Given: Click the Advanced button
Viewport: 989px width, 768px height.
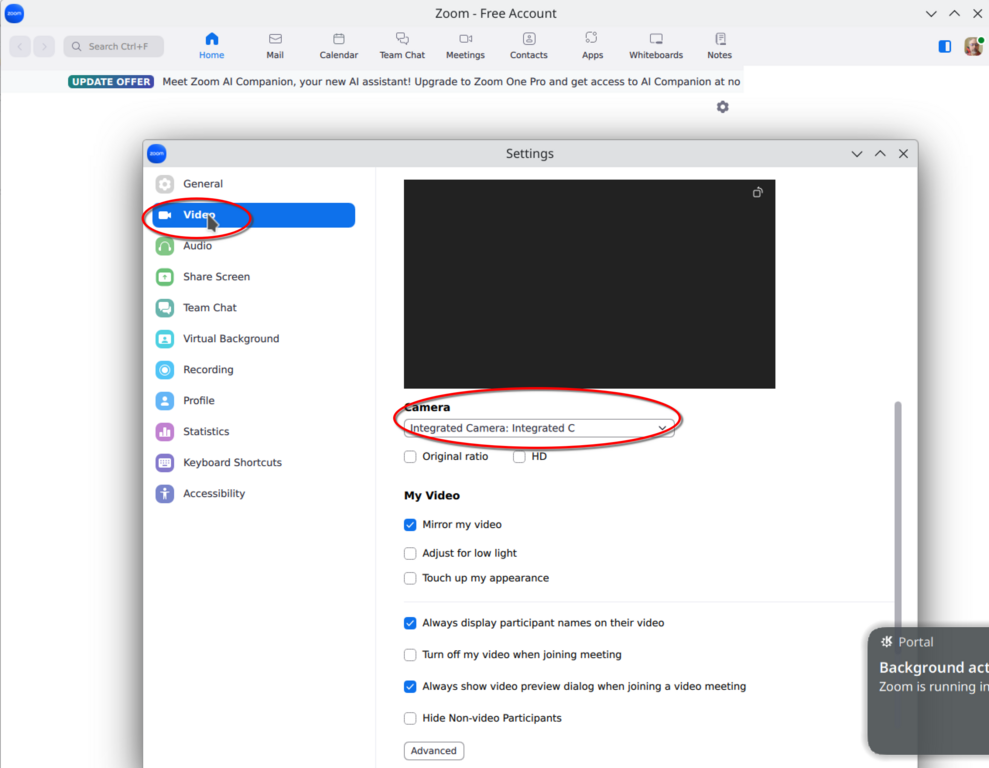Looking at the screenshot, I should pos(434,751).
